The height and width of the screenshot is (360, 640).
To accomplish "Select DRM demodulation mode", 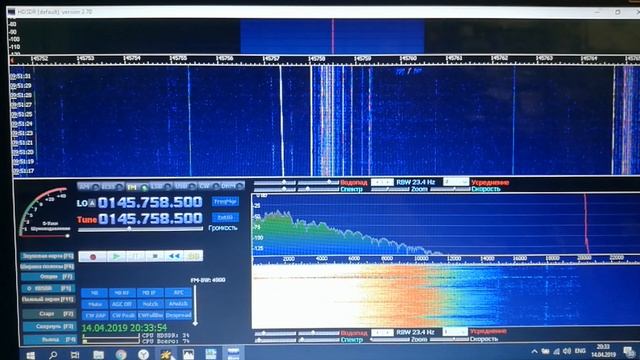I will point(233,187).
